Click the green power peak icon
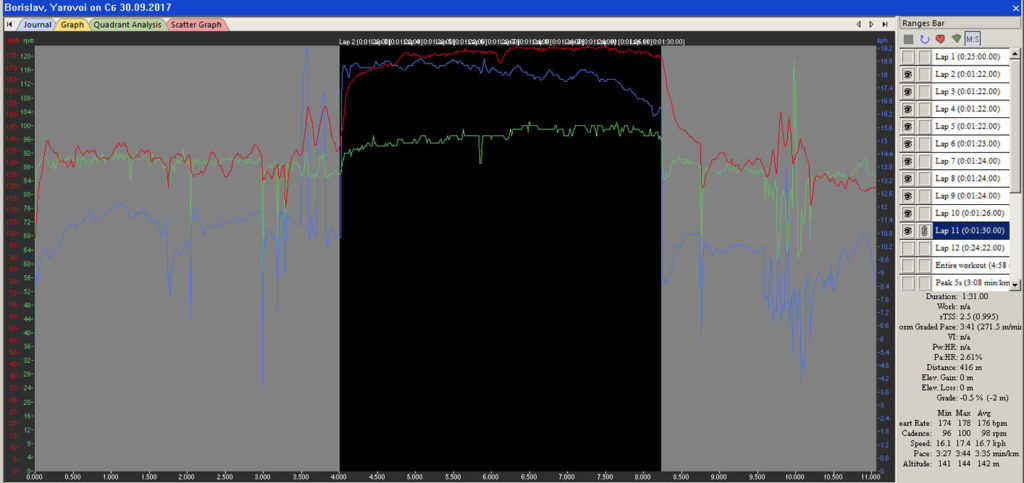 [956, 39]
